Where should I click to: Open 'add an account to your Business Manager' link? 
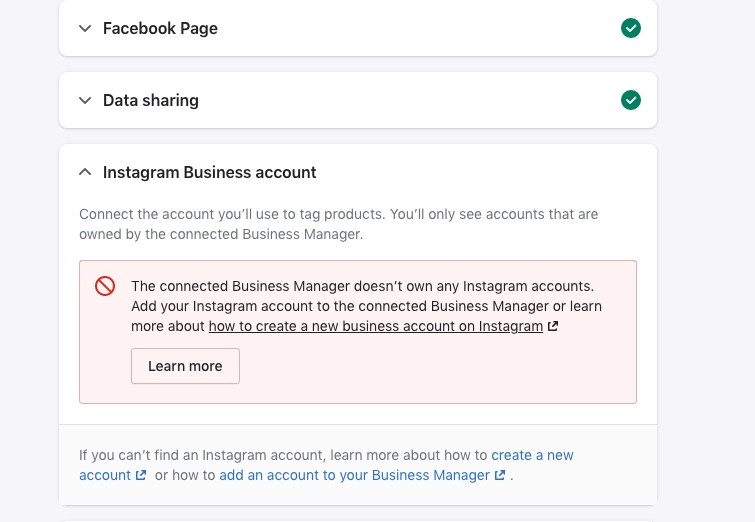click(x=354, y=476)
